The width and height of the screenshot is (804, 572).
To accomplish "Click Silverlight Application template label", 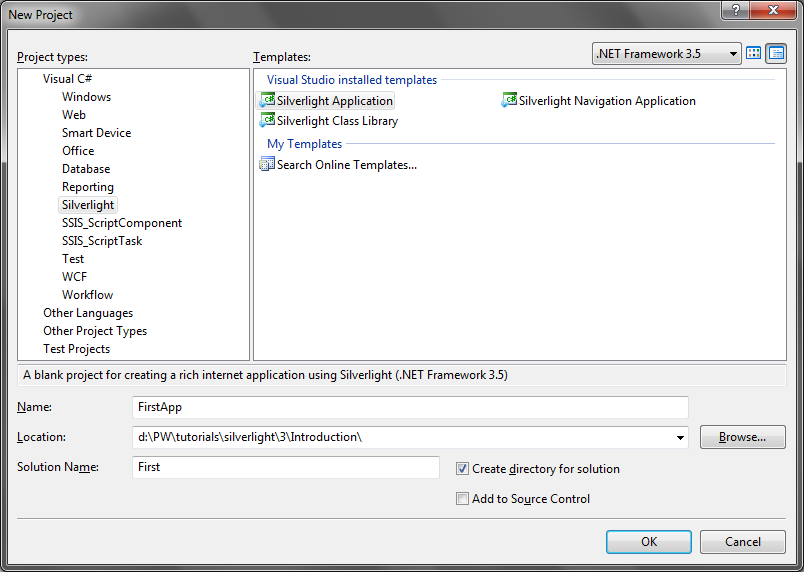I will click(x=335, y=100).
